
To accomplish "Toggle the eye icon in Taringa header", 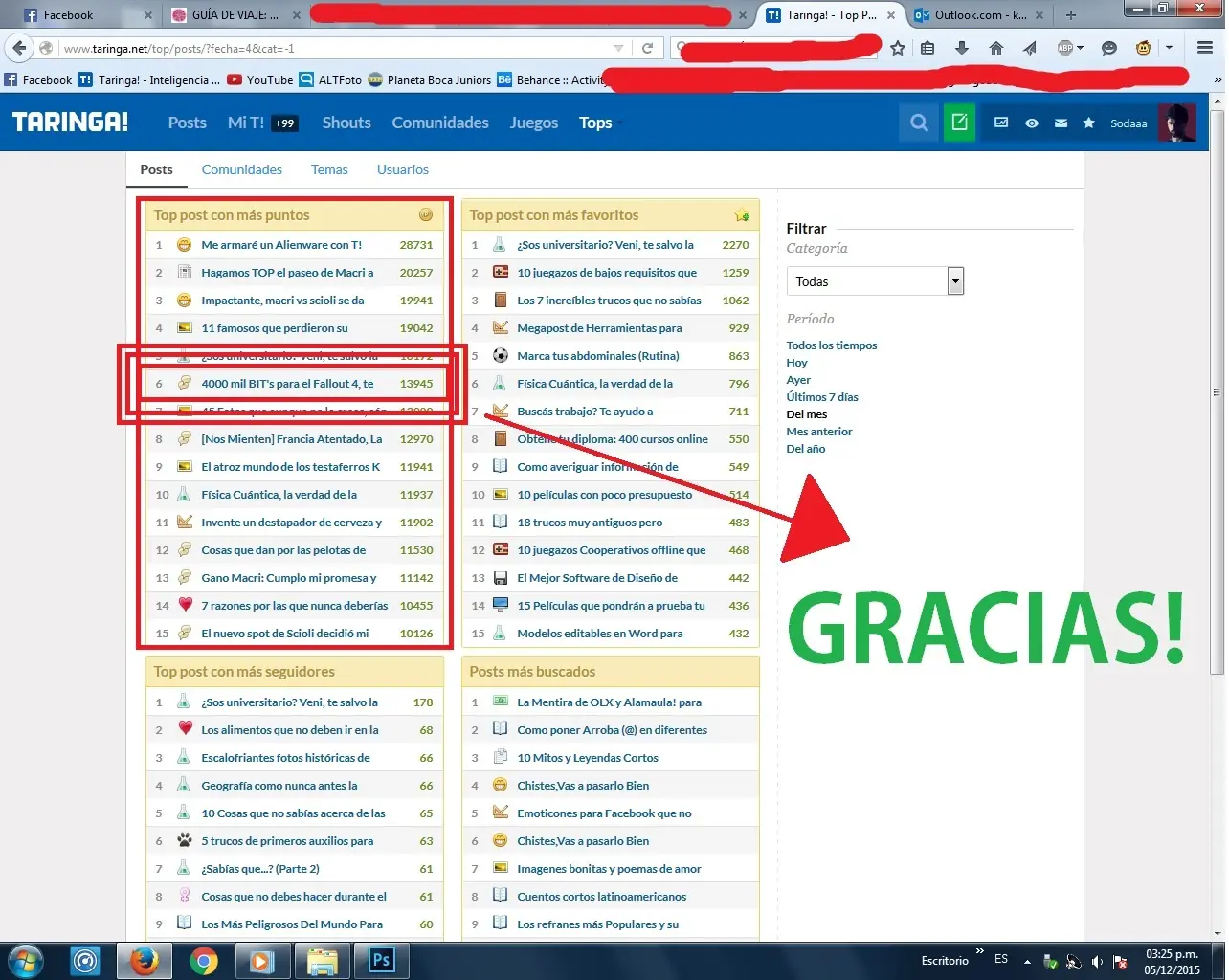I will pyautogui.click(x=1032, y=123).
